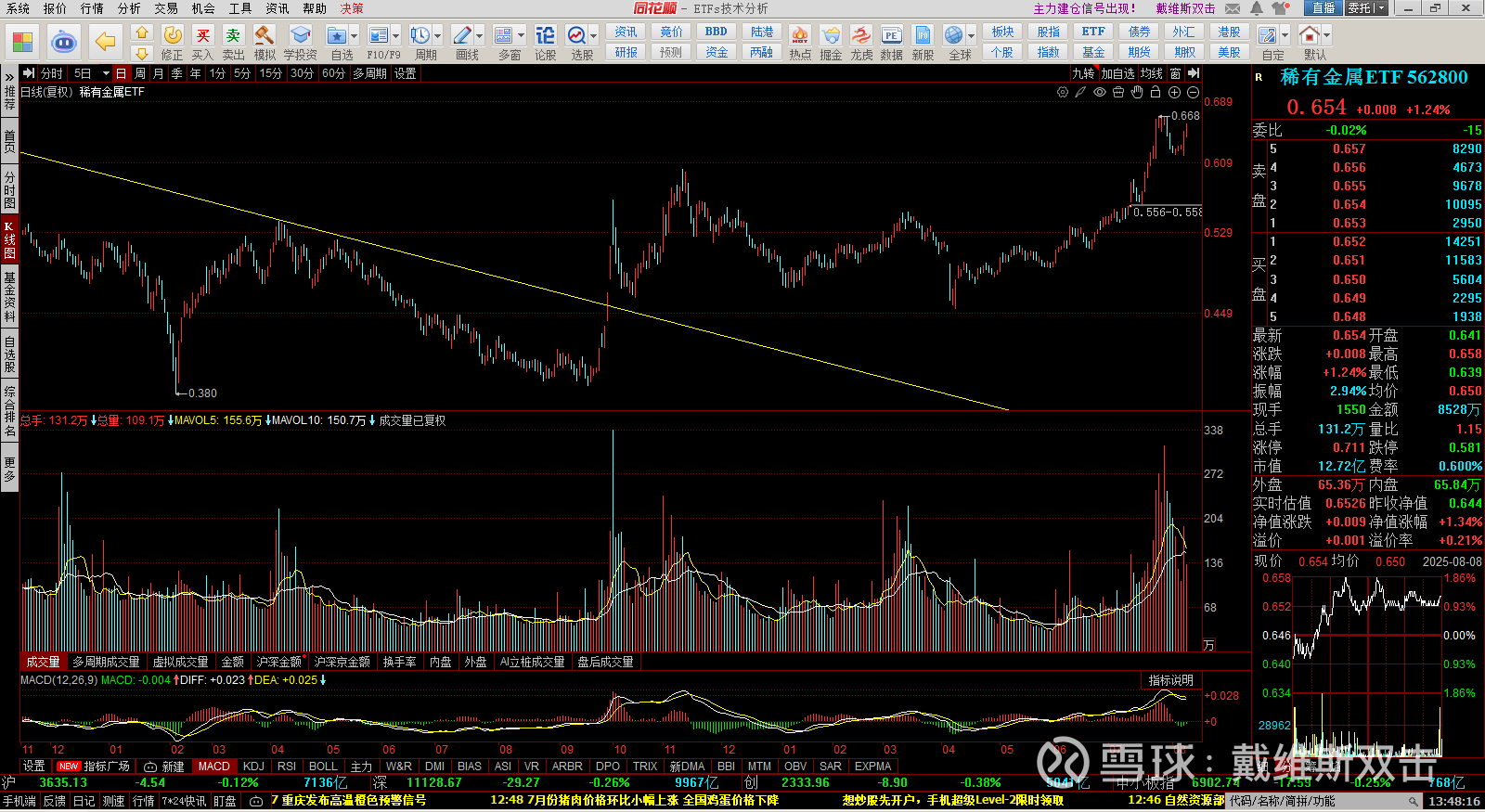Select KDJ indicator tab
Viewport: 1485px width, 812px height.
[x=253, y=767]
